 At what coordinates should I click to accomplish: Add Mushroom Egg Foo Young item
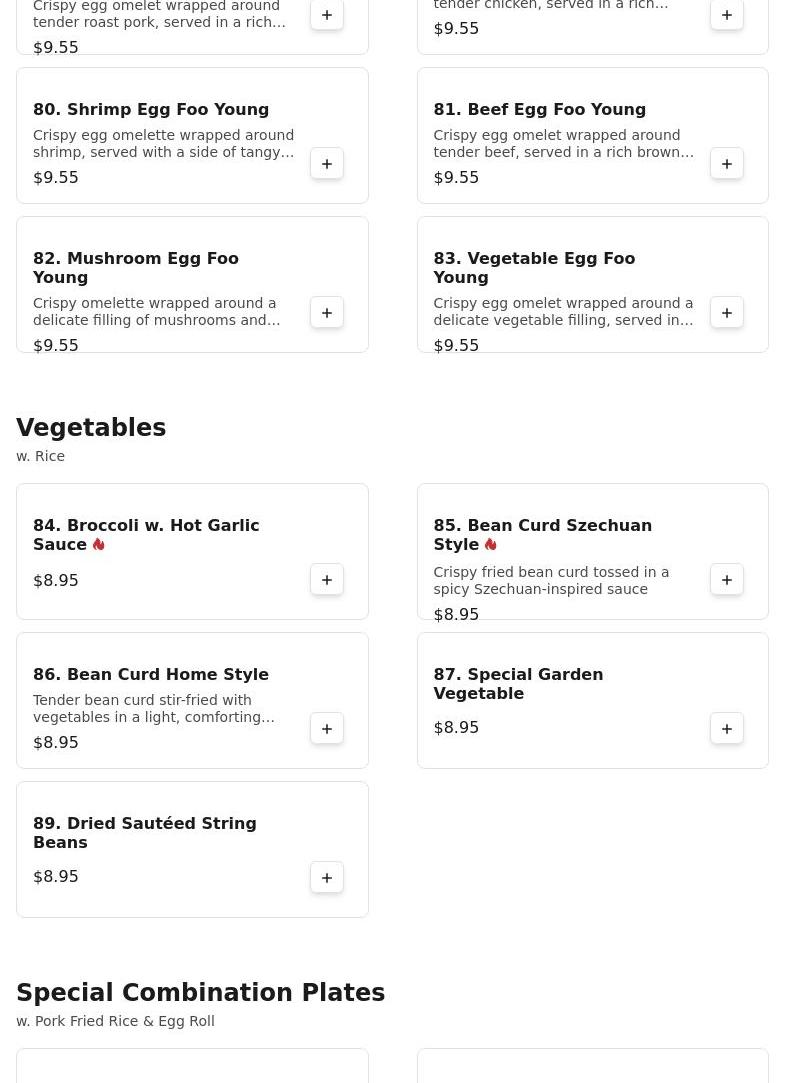[327, 313]
